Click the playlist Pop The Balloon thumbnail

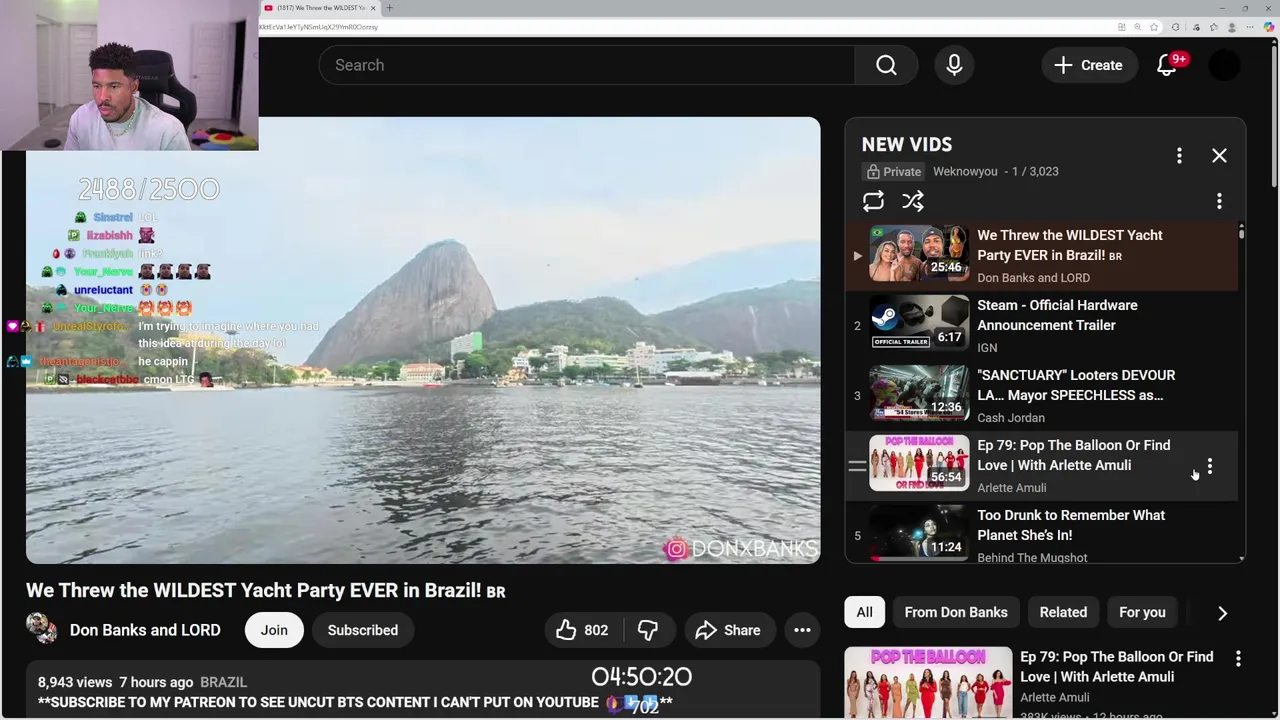(919, 463)
